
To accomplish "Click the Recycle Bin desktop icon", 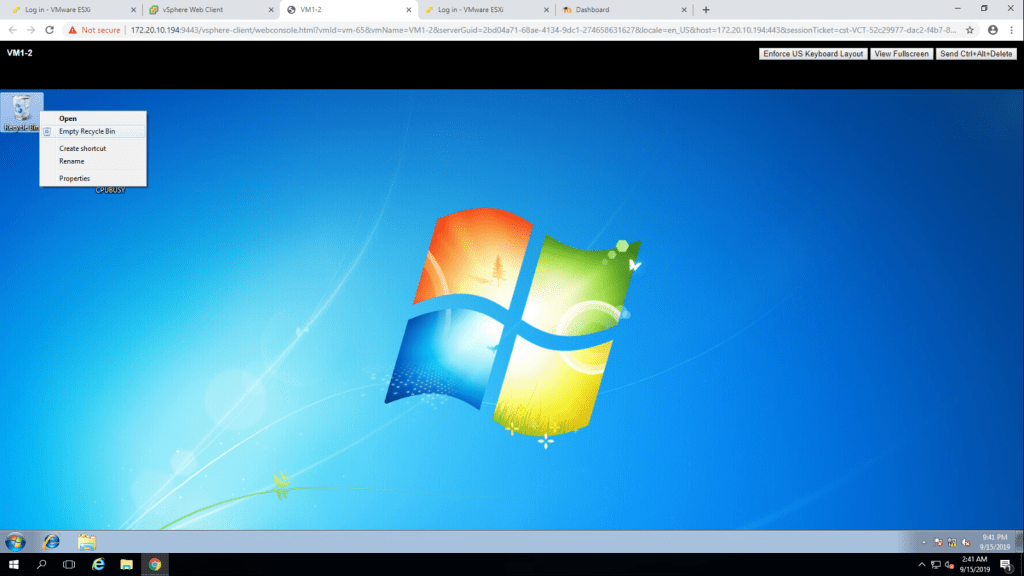I will point(22,112).
